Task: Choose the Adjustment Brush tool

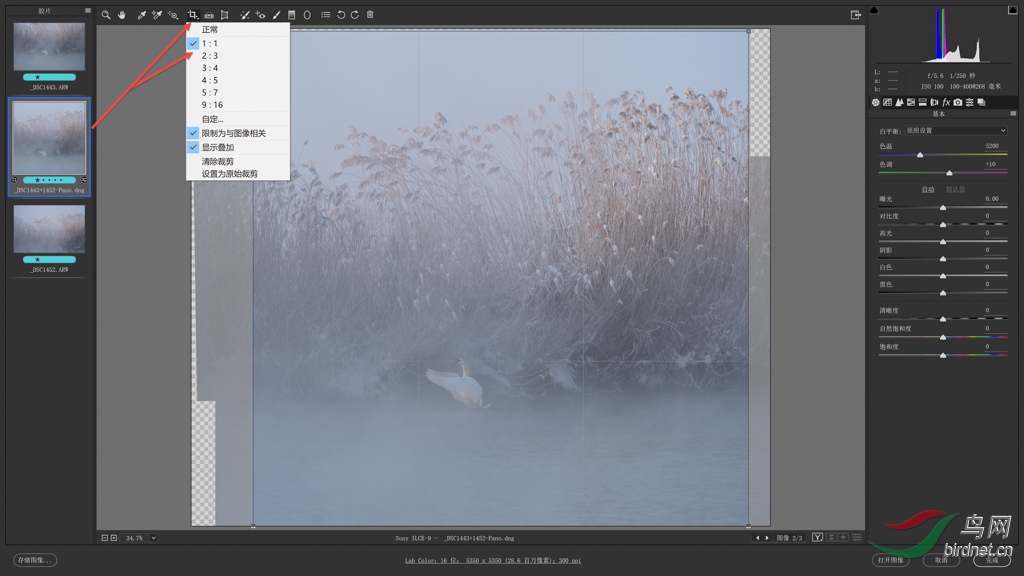Action: [x=276, y=15]
